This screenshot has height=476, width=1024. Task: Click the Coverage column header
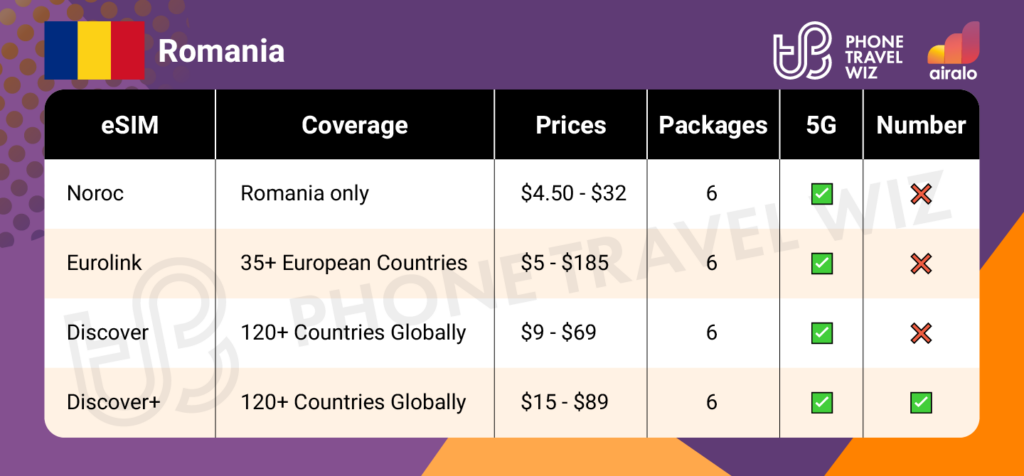[354, 125]
